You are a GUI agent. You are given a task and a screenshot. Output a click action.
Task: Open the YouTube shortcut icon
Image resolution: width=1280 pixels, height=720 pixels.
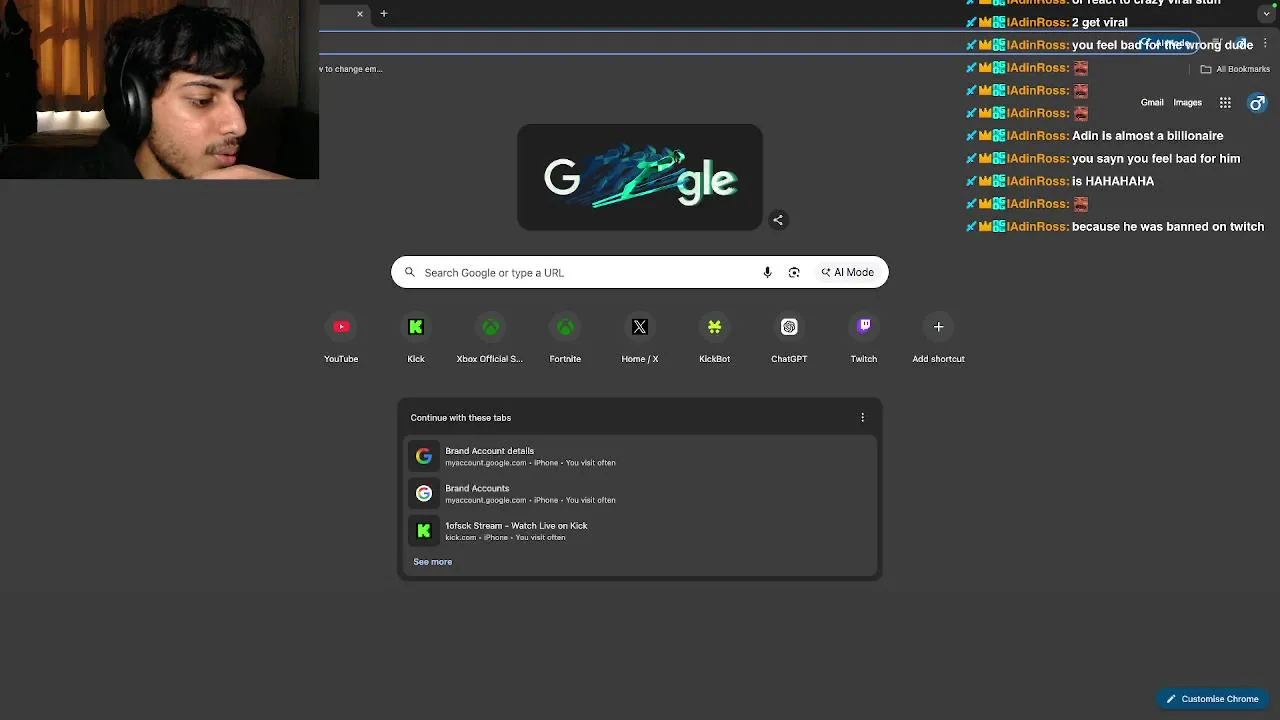click(341, 327)
